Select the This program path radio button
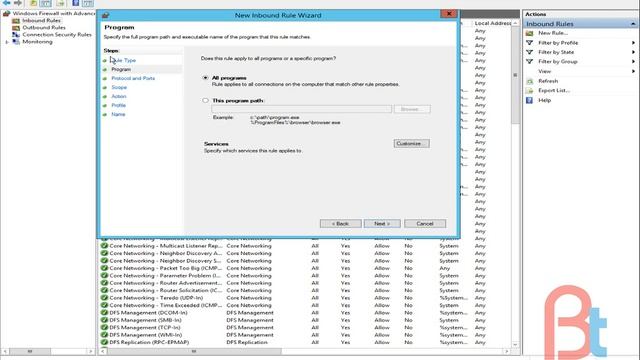This screenshot has height=360, width=640. coord(205,100)
